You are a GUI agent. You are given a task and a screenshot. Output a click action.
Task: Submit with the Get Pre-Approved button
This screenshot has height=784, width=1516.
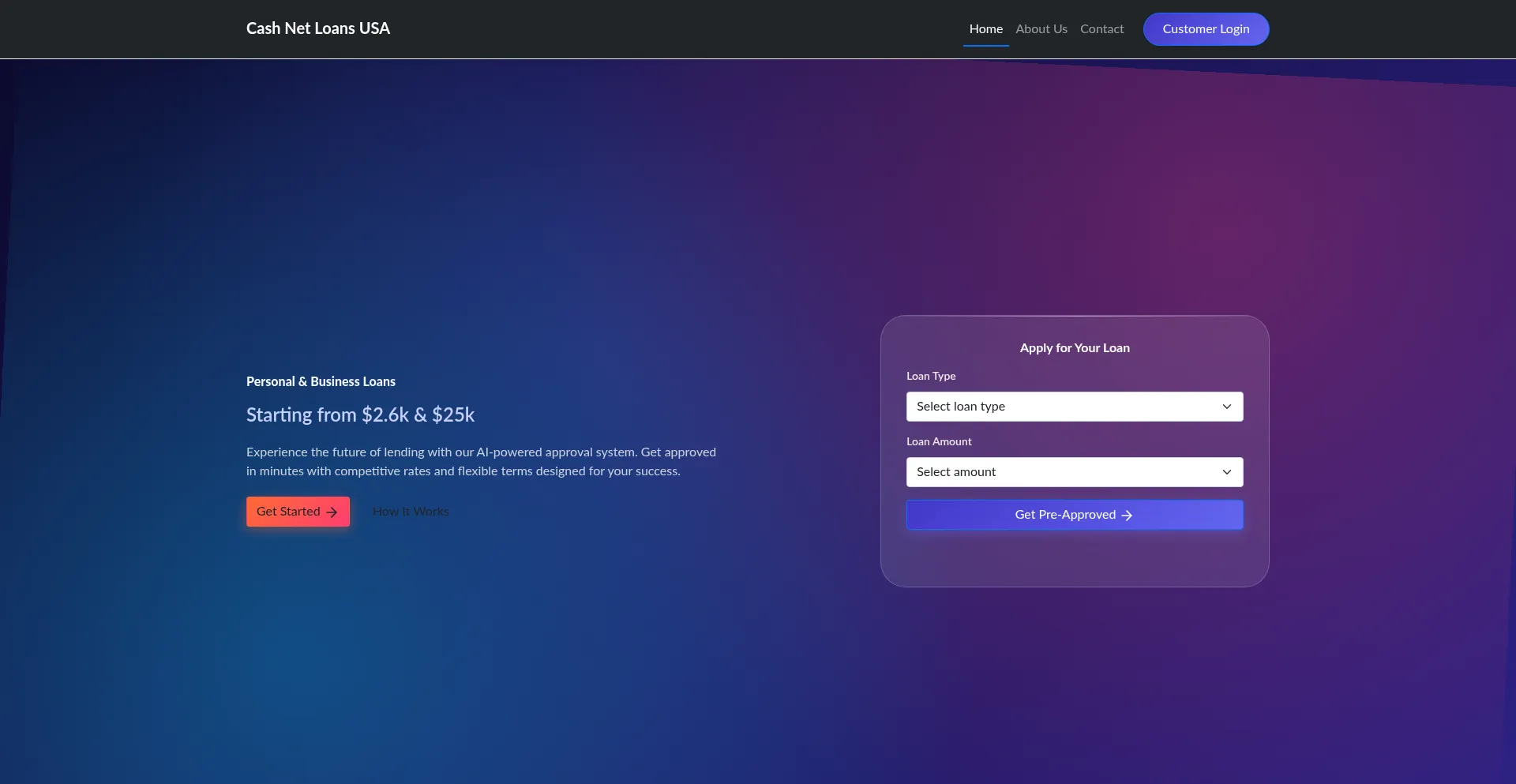point(1074,515)
